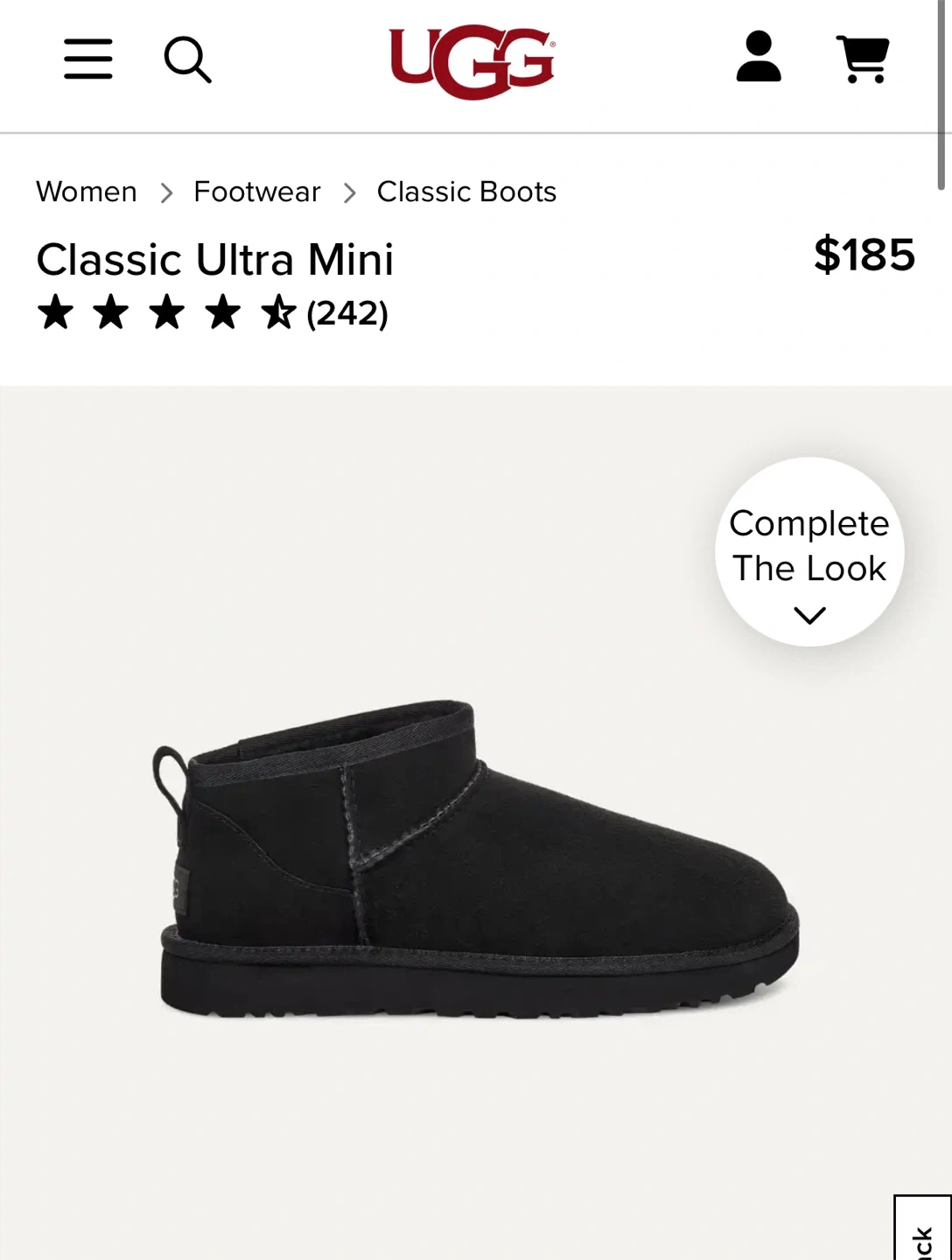
Task: Go to homepage via UGG logo
Action: 472,62
